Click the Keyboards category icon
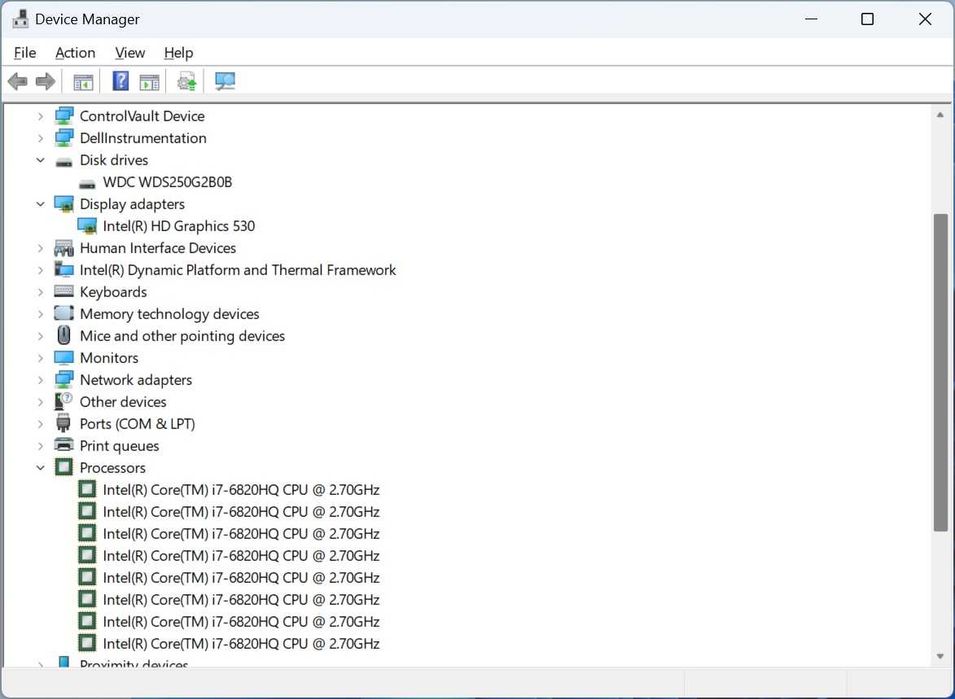 (64, 292)
